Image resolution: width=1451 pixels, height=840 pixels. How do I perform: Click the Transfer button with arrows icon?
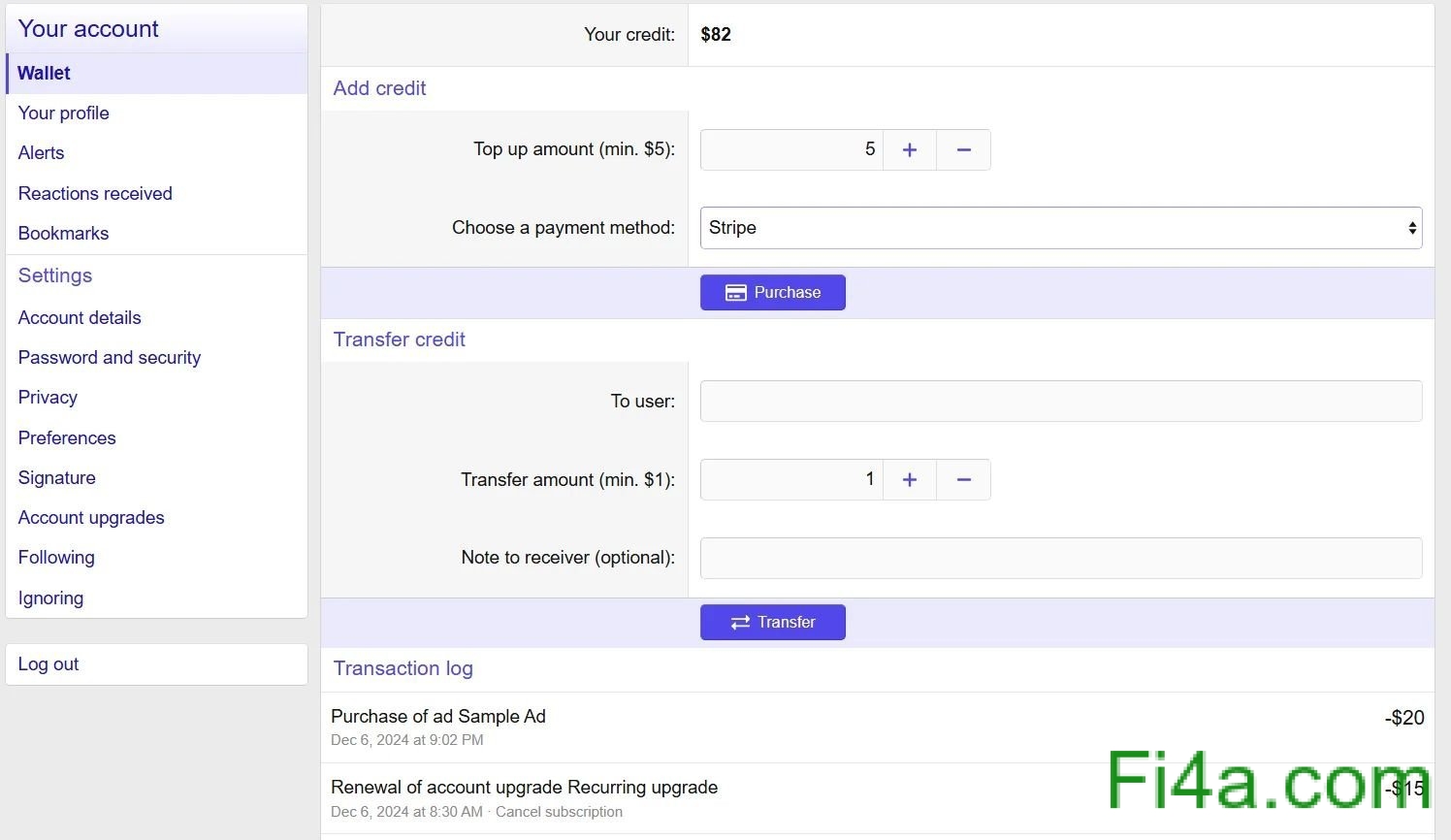tap(772, 623)
